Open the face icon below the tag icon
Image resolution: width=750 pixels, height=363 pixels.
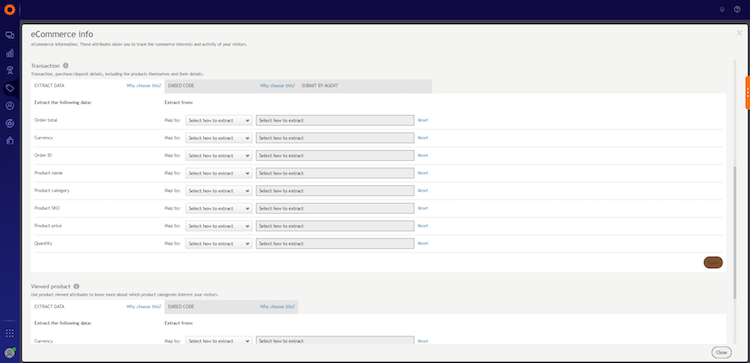tap(10, 106)
